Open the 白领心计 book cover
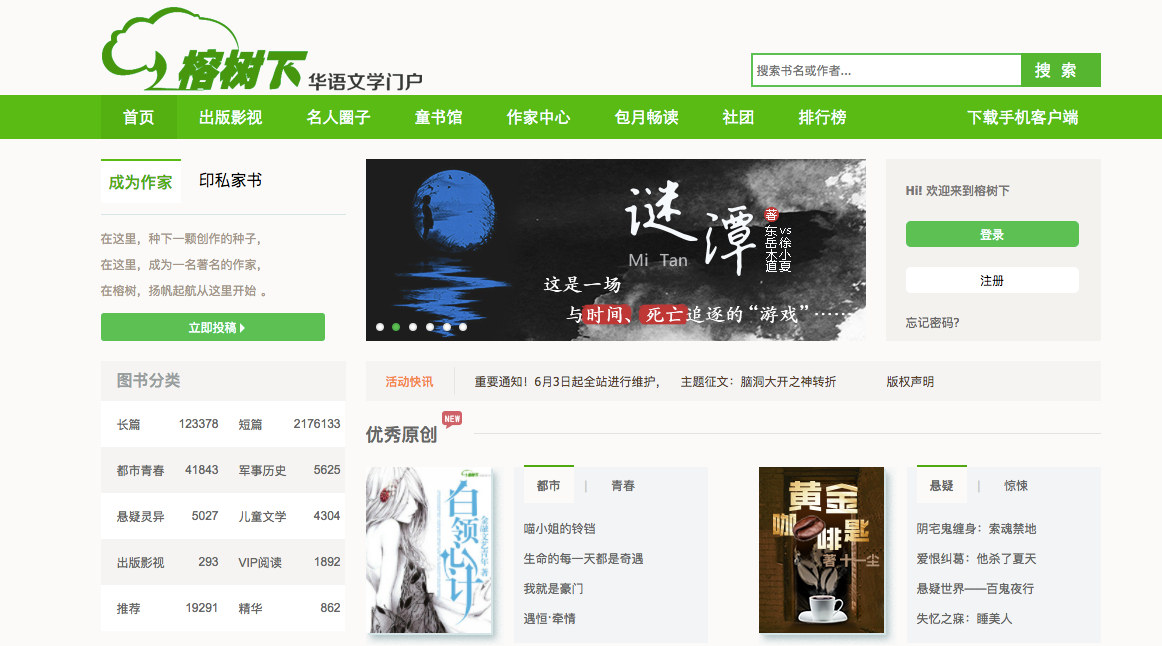This screenshot has height=646, width=1162. [x=430, y=550]
